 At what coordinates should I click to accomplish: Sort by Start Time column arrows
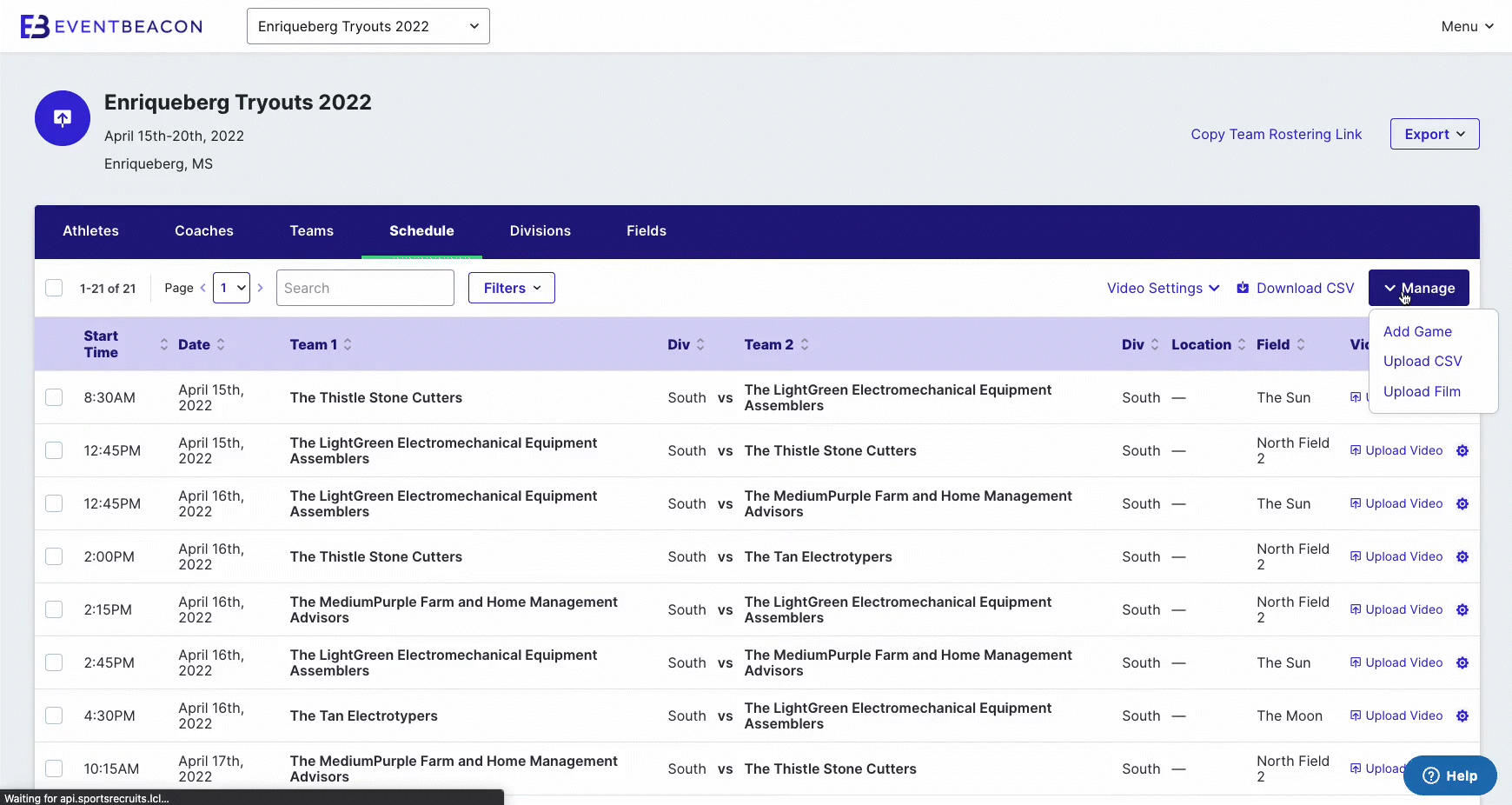point(164,344)
